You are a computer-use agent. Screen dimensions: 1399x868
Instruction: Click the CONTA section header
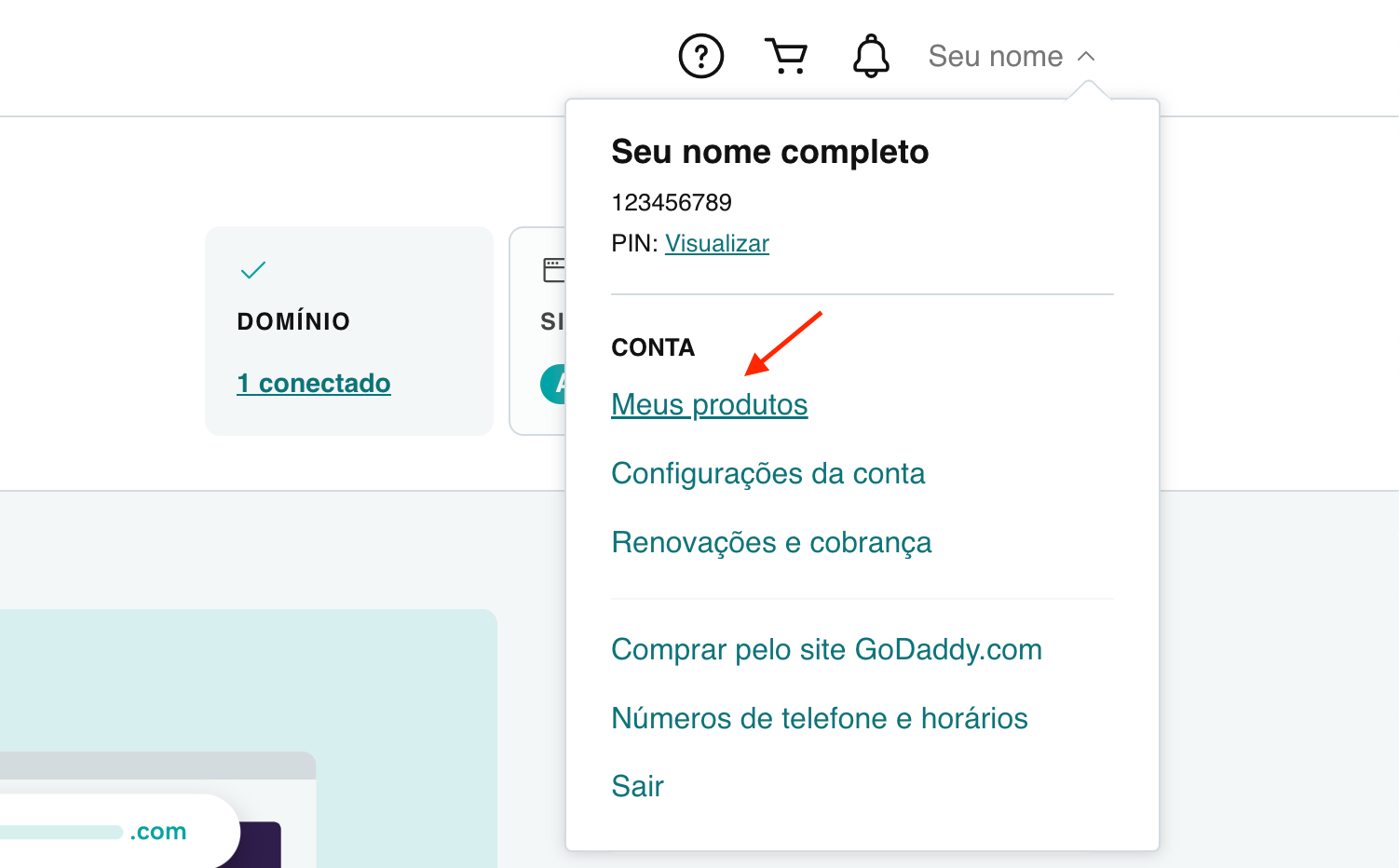653,347
